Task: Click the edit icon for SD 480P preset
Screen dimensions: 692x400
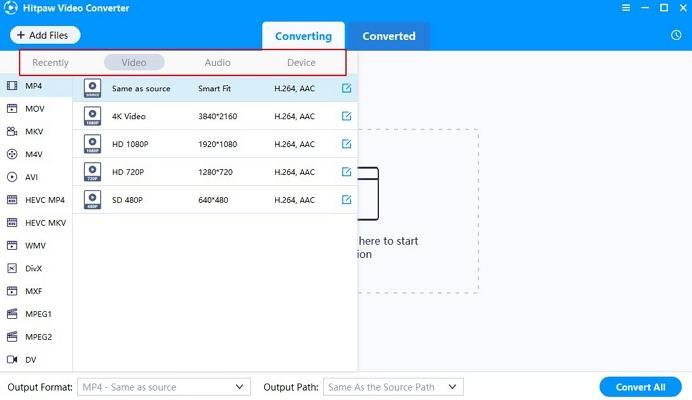Action: (x=346, y=199)
